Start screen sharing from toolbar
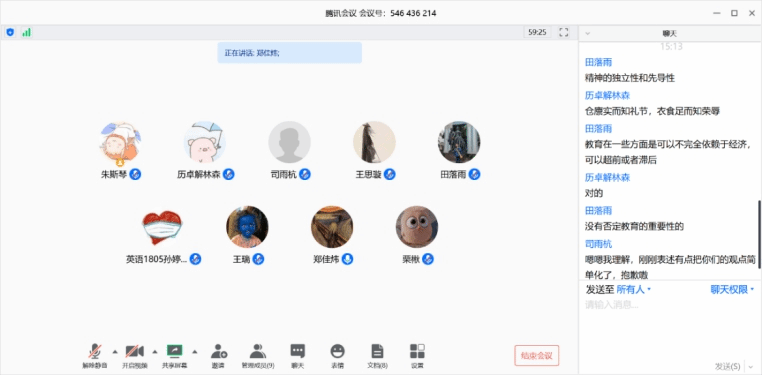Viewport: 762px width, 375px height. click(x=174, y=356)
